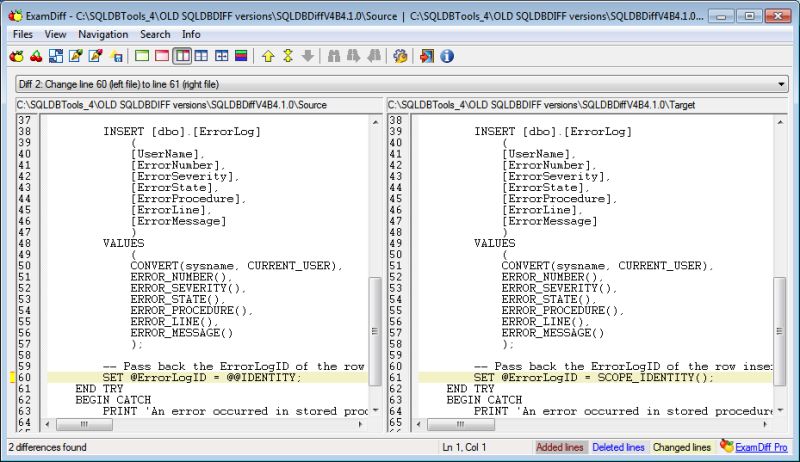Click the Find binoculars icon
The image size is (800, 462).
[x=334, y=56]
